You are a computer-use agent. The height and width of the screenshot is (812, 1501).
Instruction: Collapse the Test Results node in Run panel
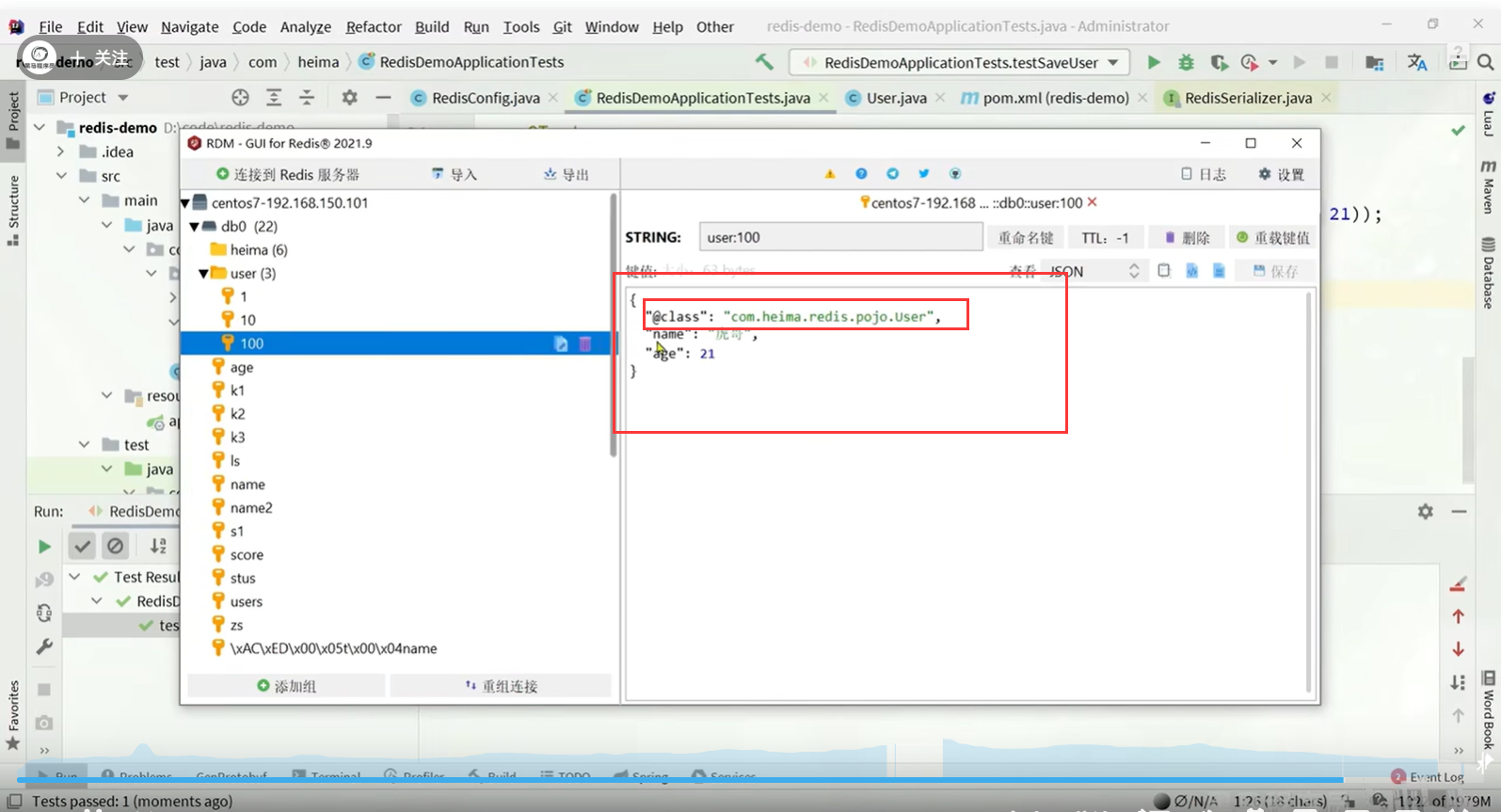pos(74,577)
